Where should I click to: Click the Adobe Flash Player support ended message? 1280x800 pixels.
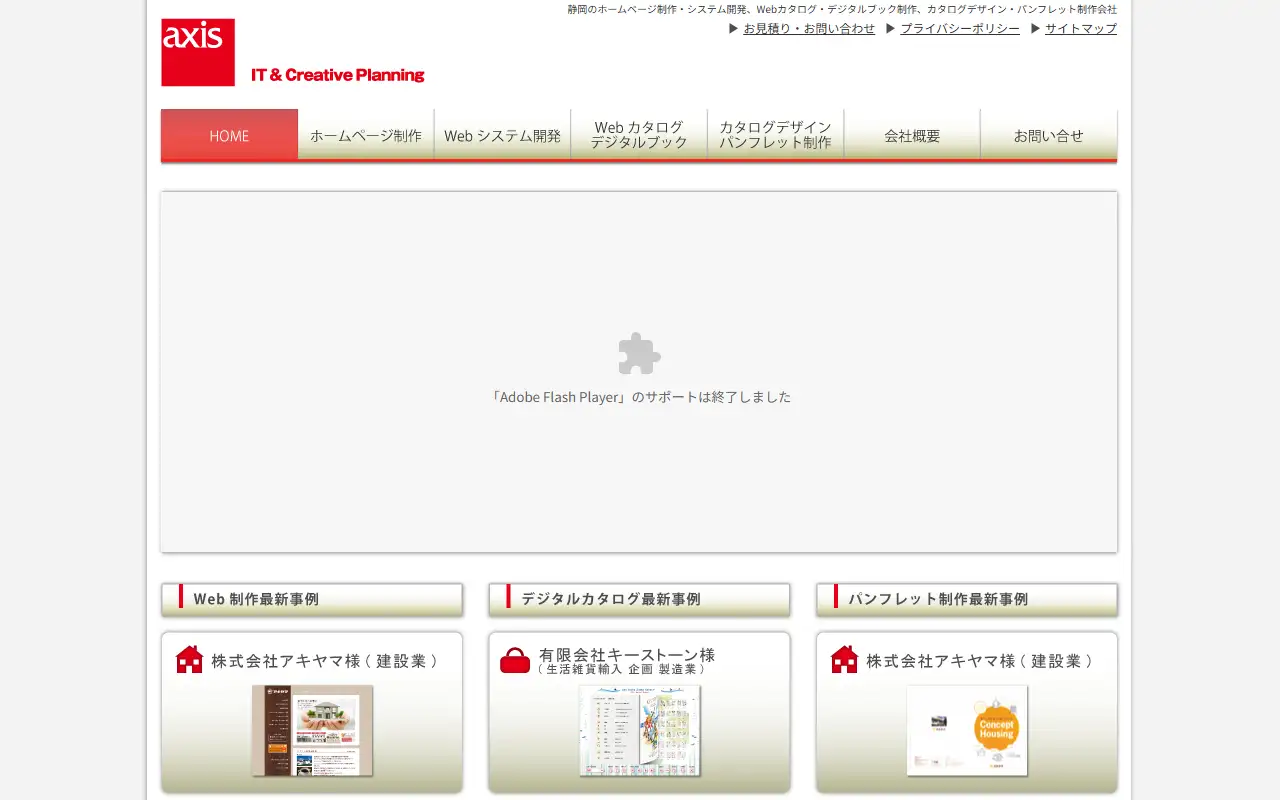(640, 397)
